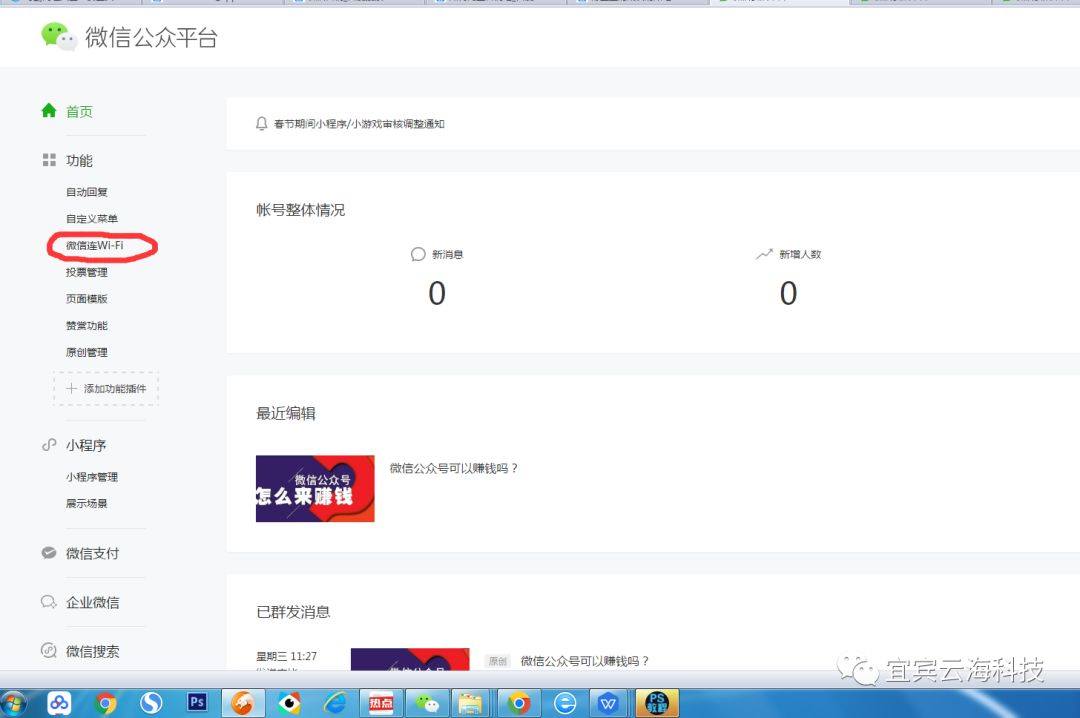
Task: Open the 春节期间小程序/小游戏审核调整通知 notice
Action: pyautogui.click(x=359, y=124)
